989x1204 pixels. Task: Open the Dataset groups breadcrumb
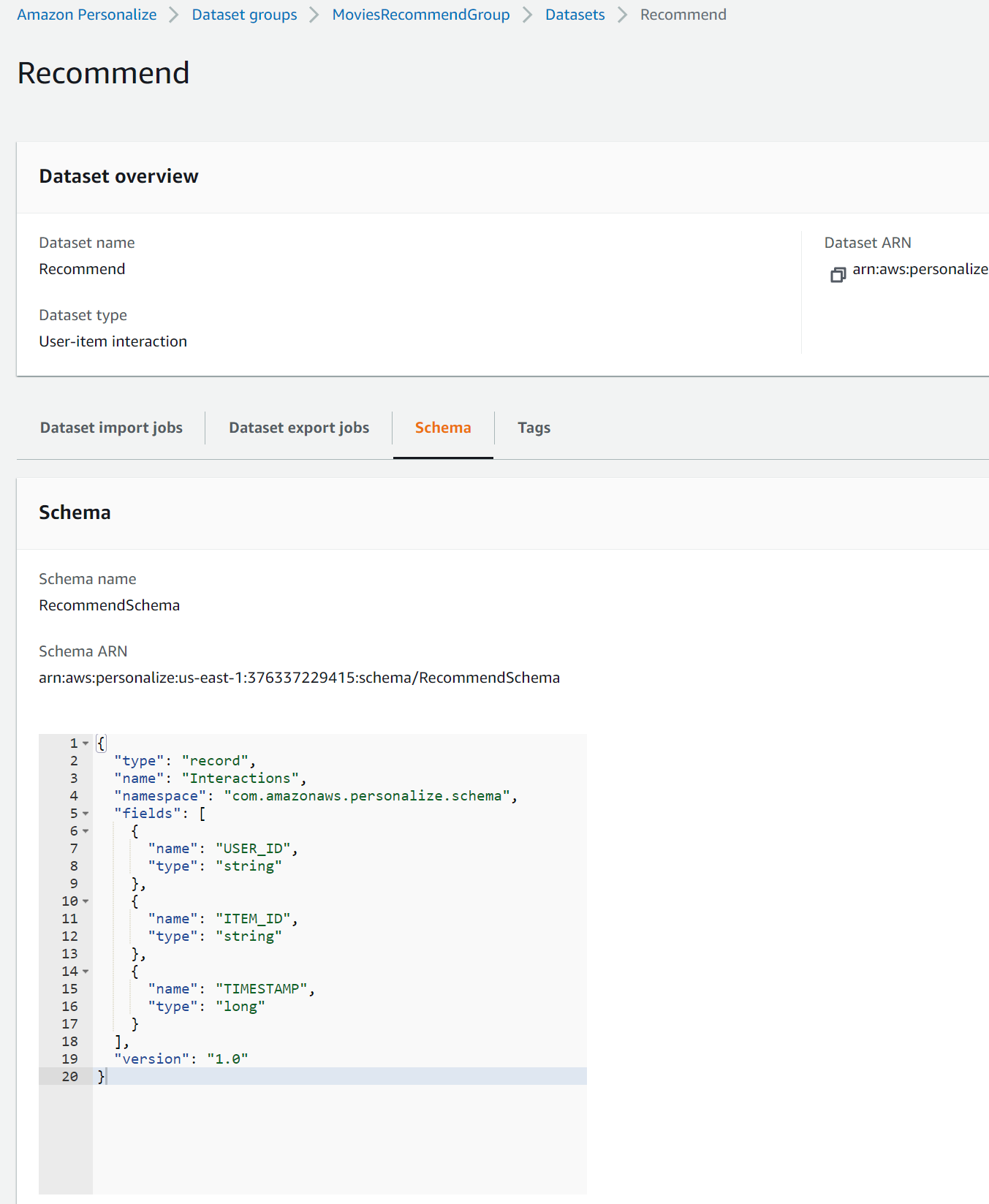point(244,15)
